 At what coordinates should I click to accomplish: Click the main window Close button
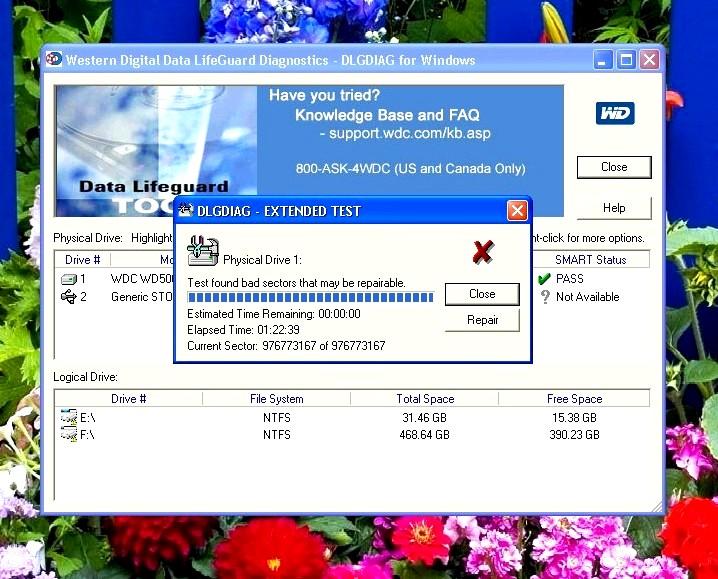614,167
